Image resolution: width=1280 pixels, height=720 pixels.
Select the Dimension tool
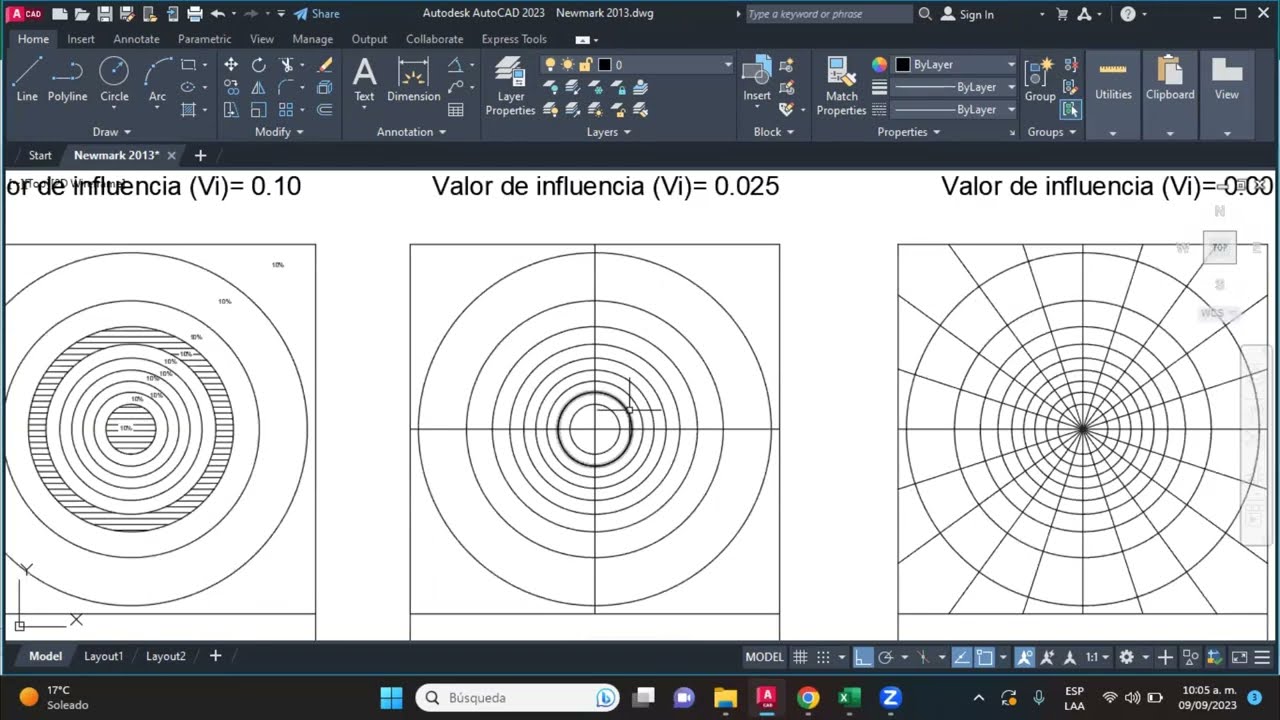pyautogui.click(x=413, y=79)
